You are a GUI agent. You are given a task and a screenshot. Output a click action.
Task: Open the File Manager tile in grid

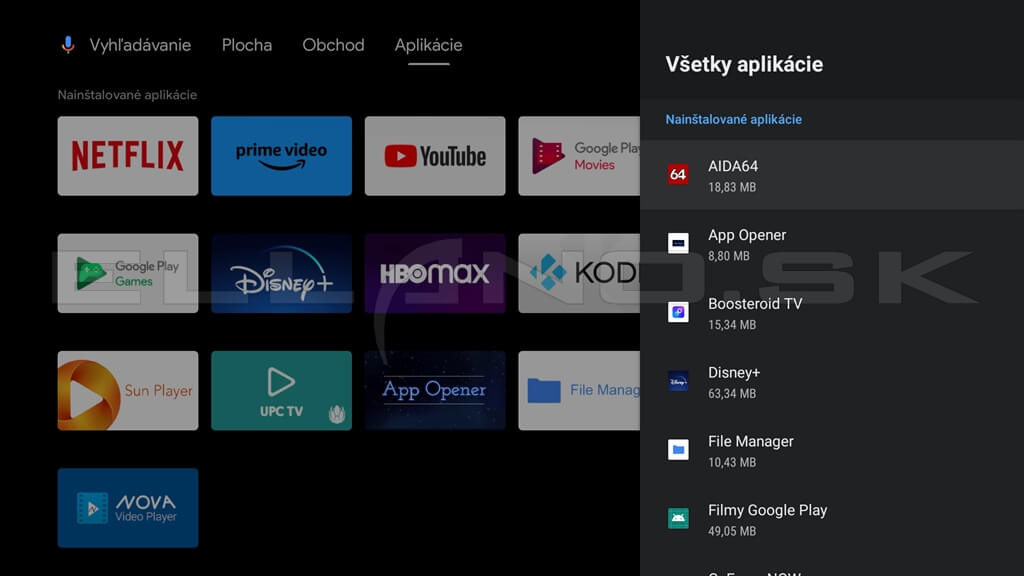[x=579, y=391]
